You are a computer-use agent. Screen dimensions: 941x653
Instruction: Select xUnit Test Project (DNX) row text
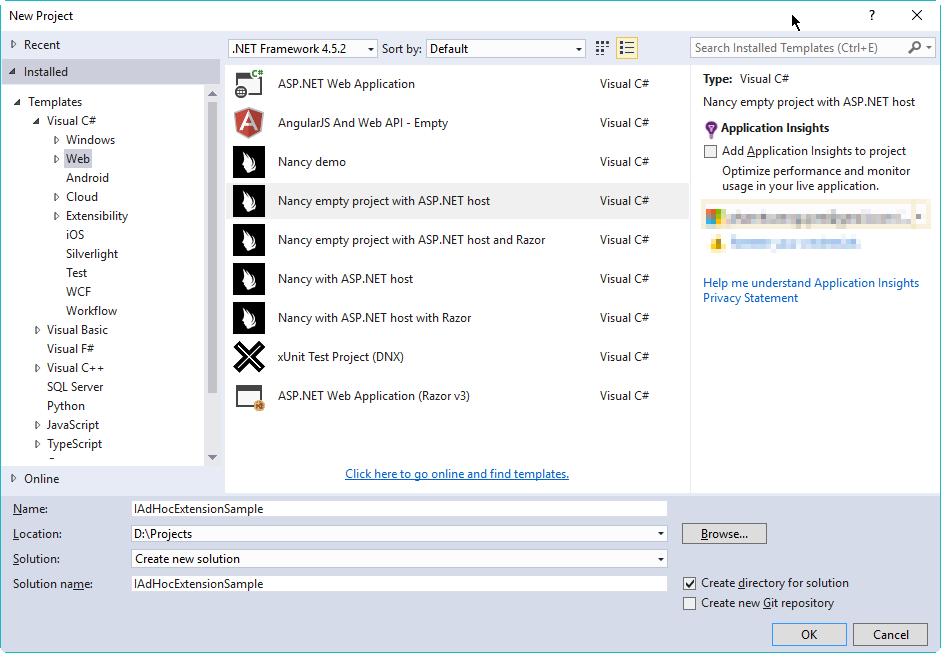[x=340, y=357]
